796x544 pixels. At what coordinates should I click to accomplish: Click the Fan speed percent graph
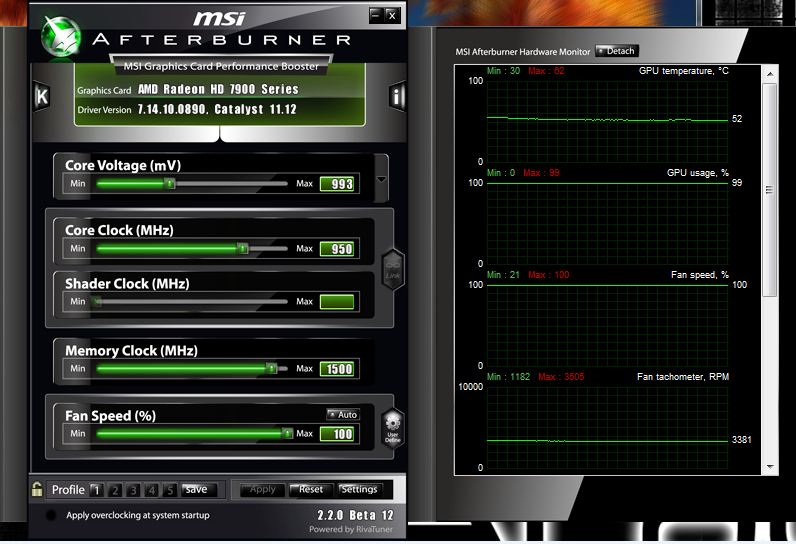[x=607, y=325]
